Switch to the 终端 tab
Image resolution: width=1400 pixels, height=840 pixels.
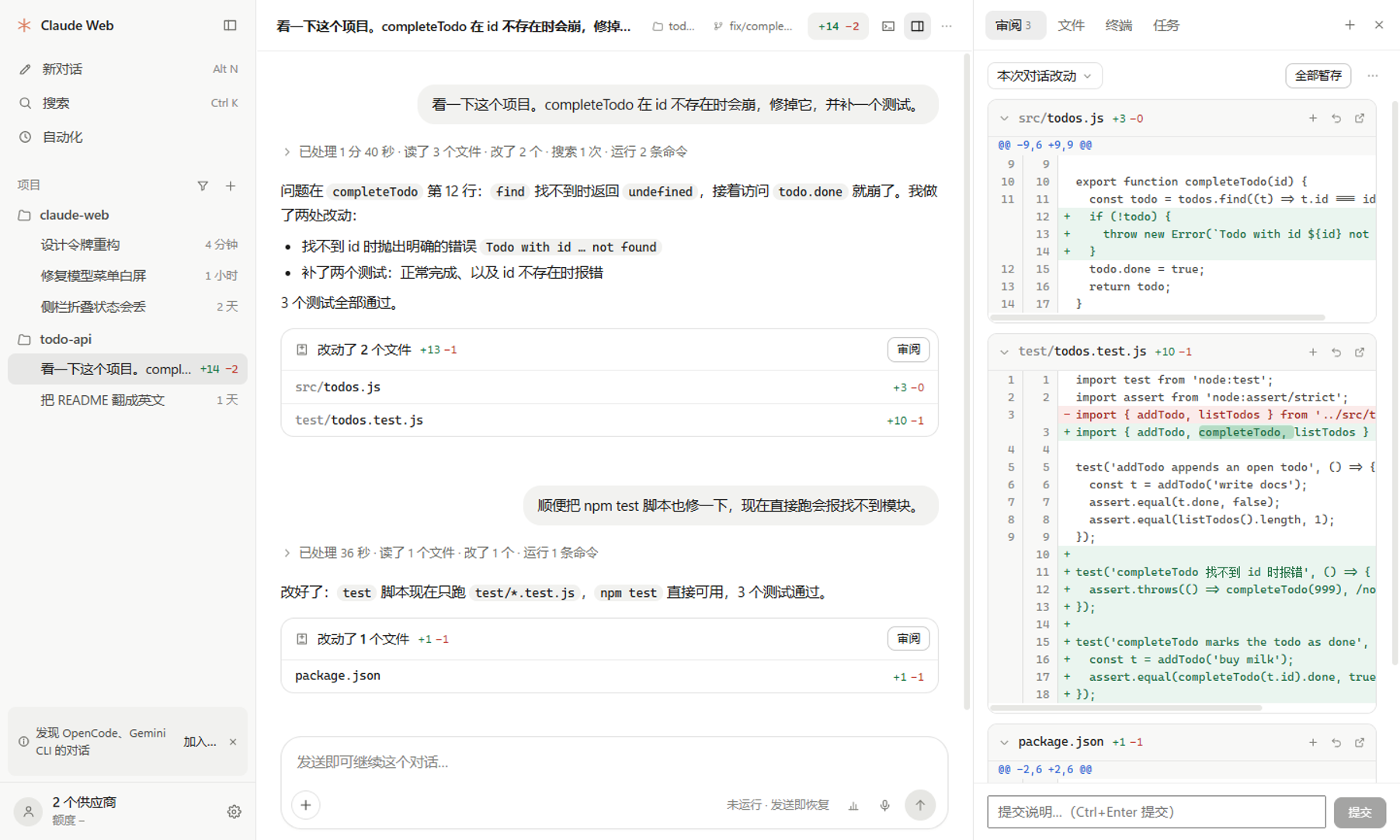click(x=1118, y=26)
